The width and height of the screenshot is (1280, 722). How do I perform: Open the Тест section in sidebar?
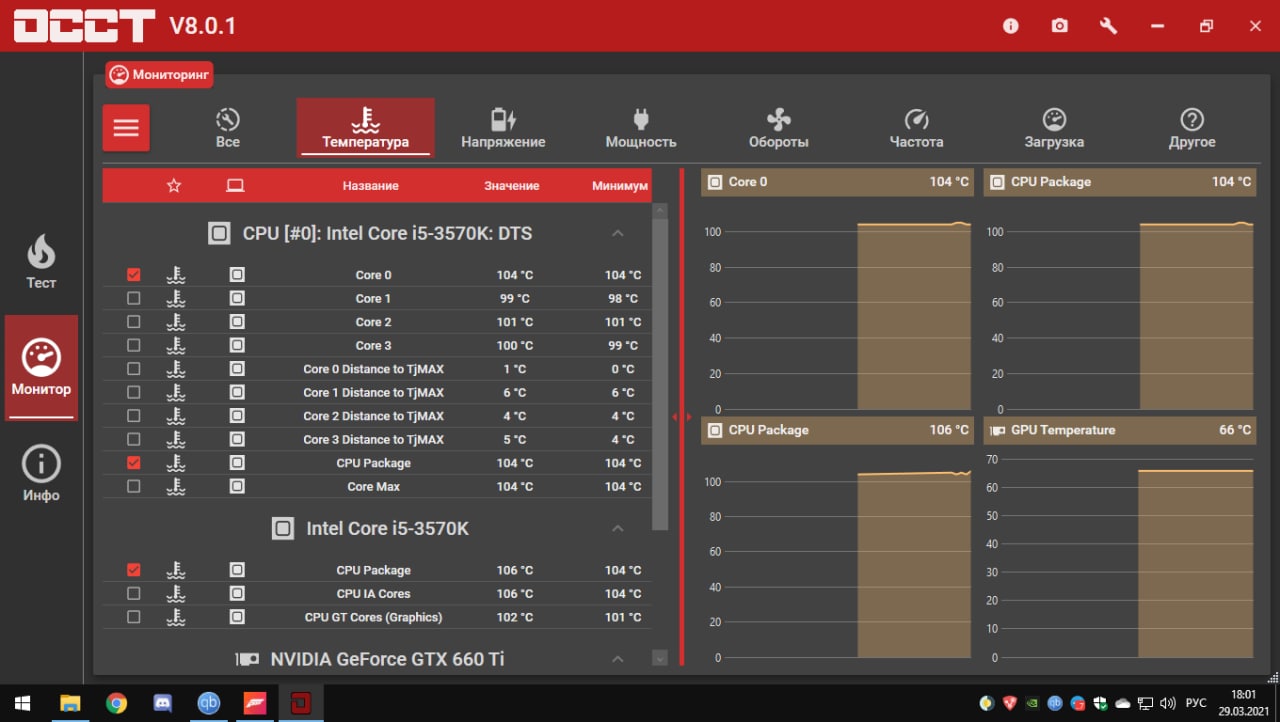41,262
